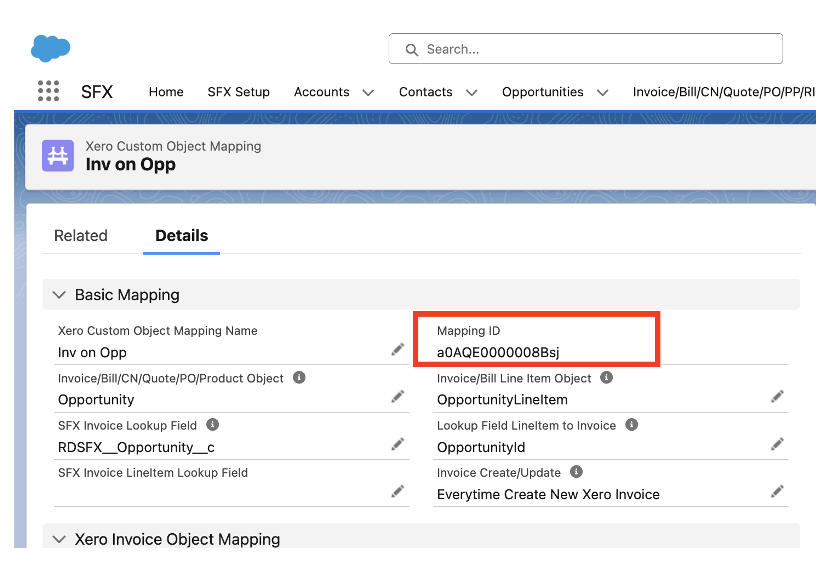Open Opportunities tab dropdown chevron
This screenshot has width=818, height=566.
point(603,93)
